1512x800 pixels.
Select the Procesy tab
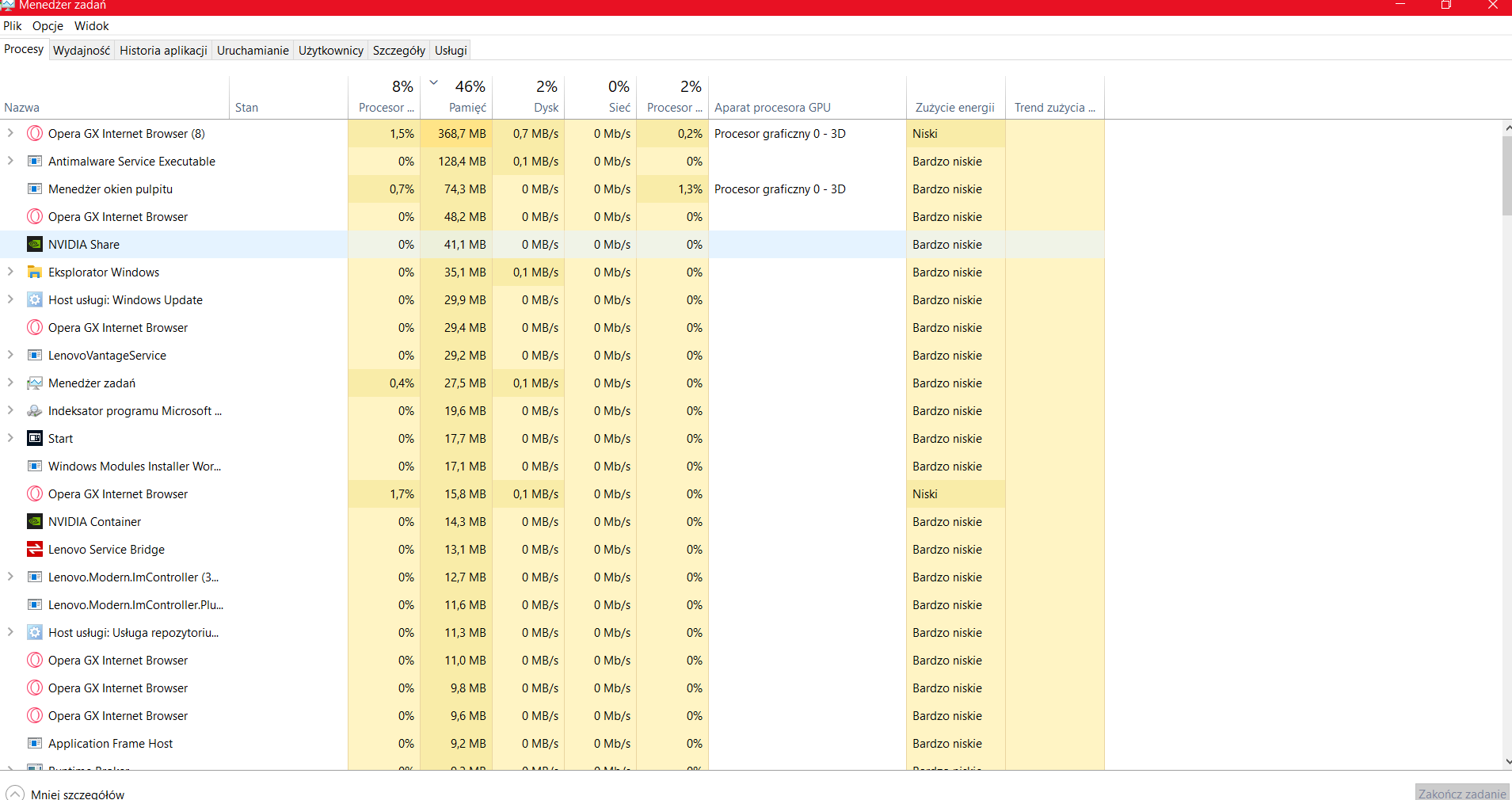(x=24, y=49)
